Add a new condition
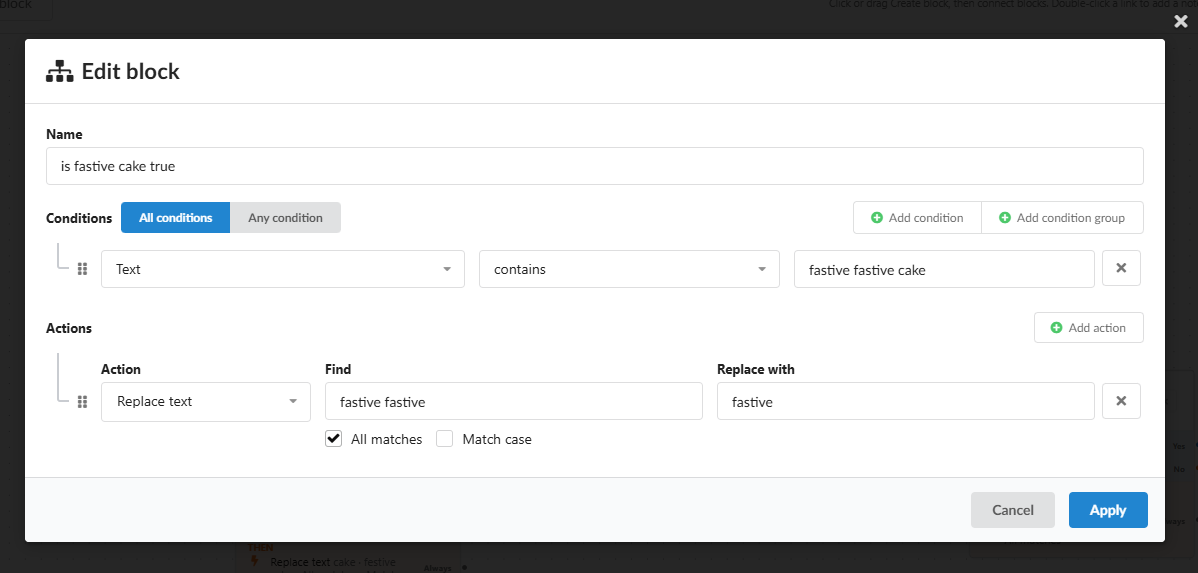 [917, 218]
